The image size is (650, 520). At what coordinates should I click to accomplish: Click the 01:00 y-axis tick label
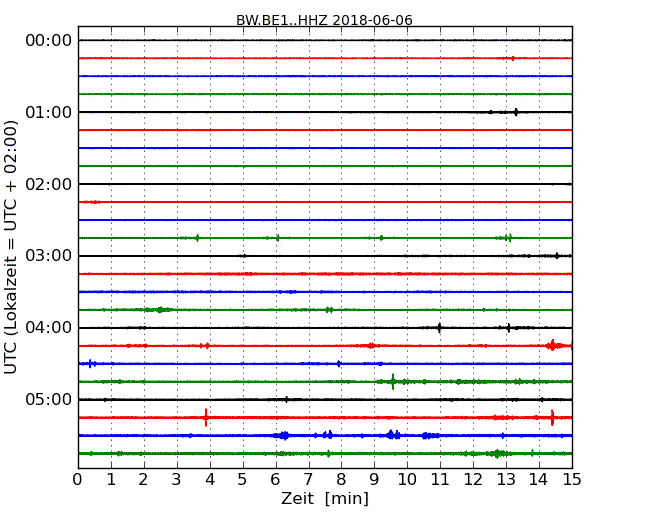point(49,112)
